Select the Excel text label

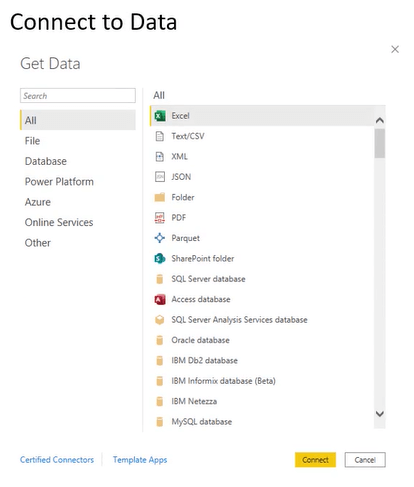(x=180, y=116)
